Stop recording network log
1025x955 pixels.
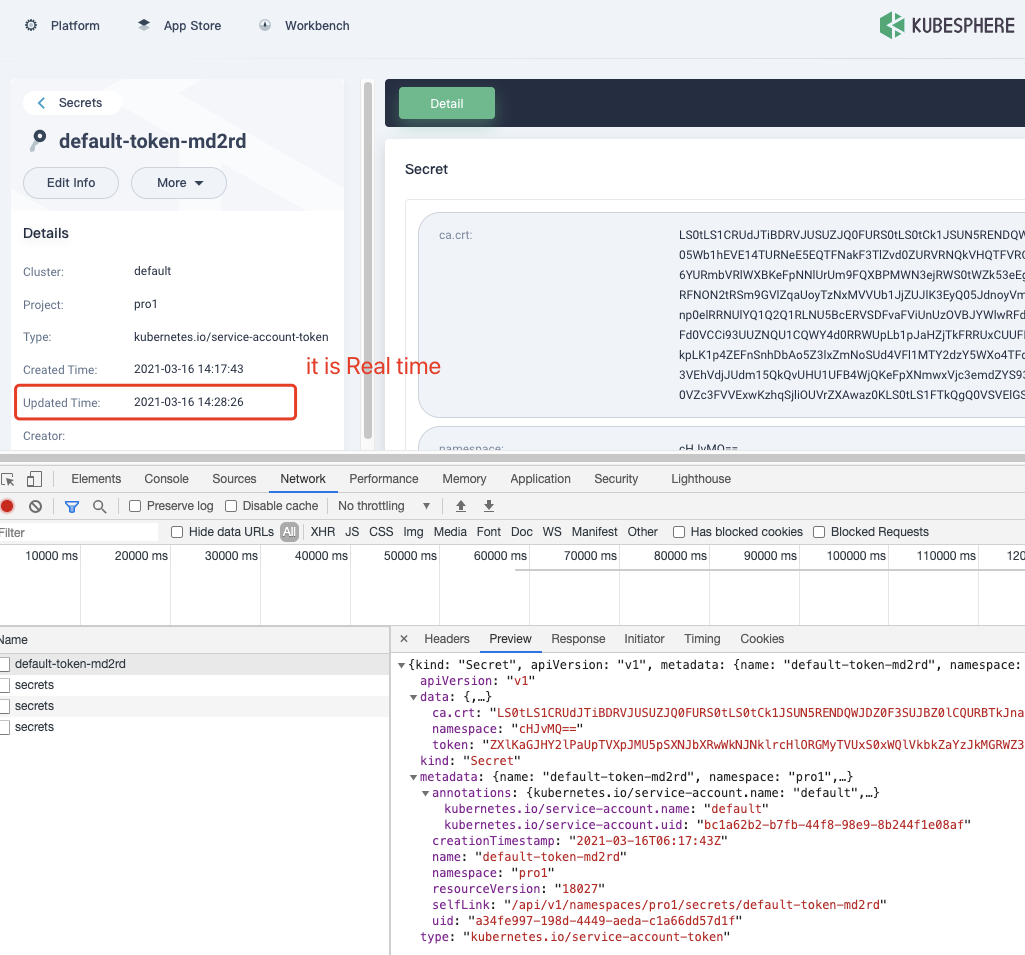[x=8, y=506]
